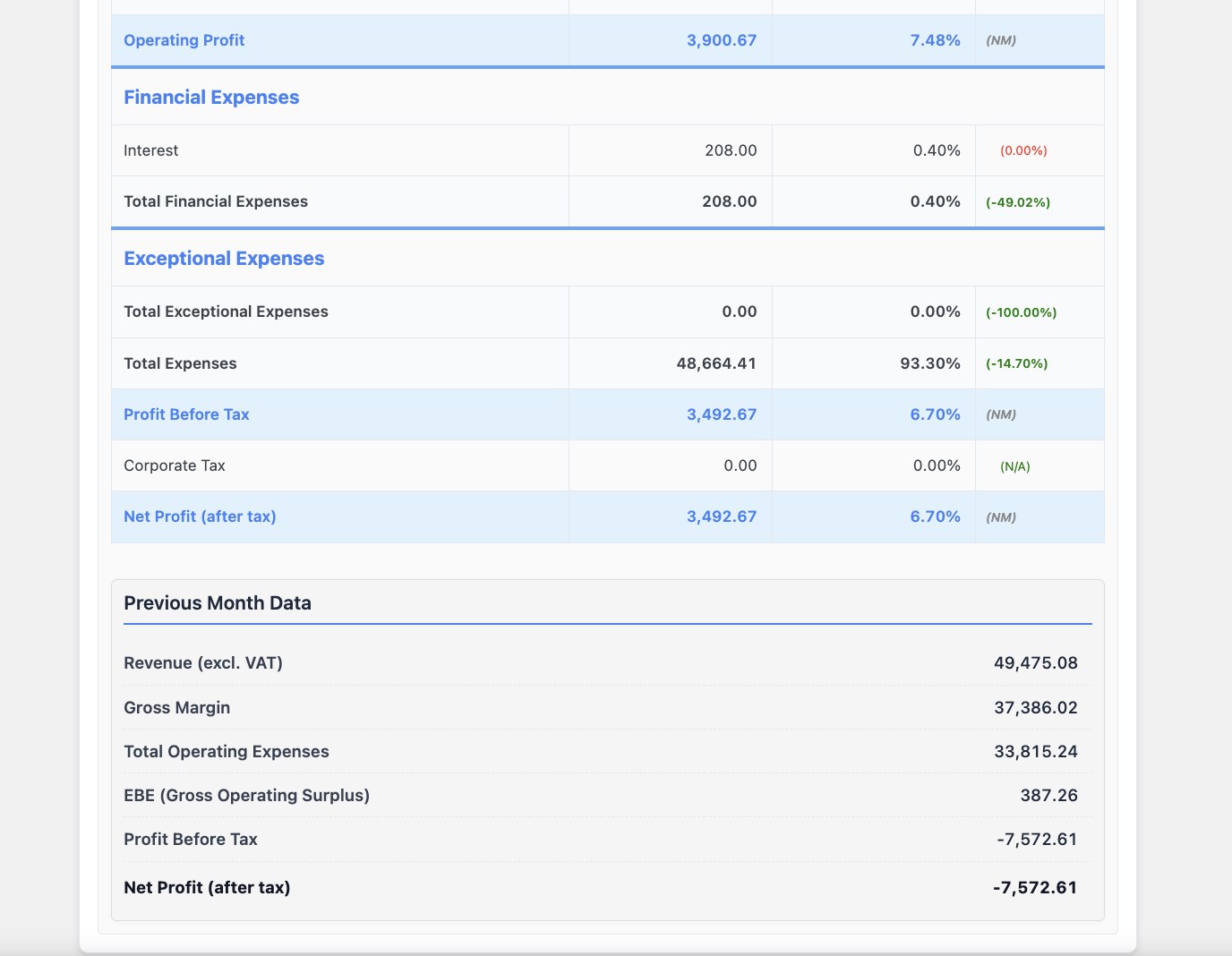
Task: Click the red (0.00%) Interest variation
Action: (x=1023, y=150)
